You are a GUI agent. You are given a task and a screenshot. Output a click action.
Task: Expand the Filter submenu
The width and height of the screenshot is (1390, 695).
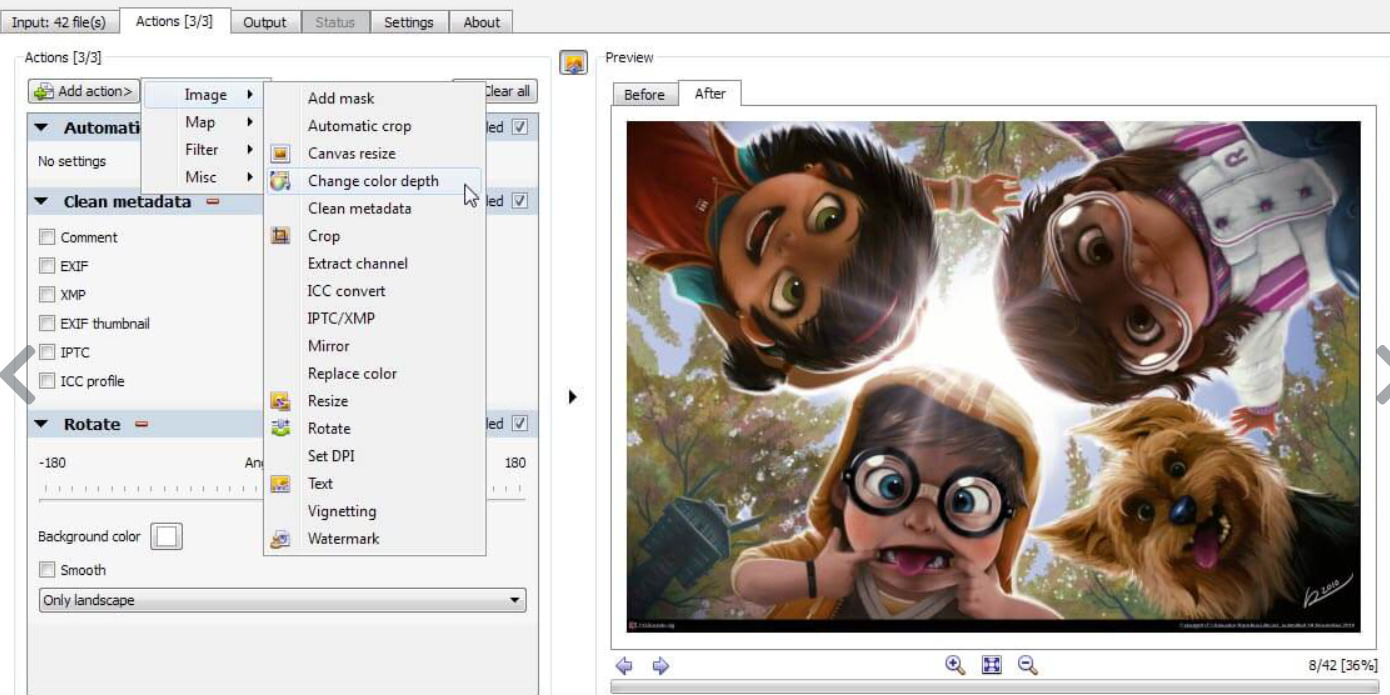(203, 150)
